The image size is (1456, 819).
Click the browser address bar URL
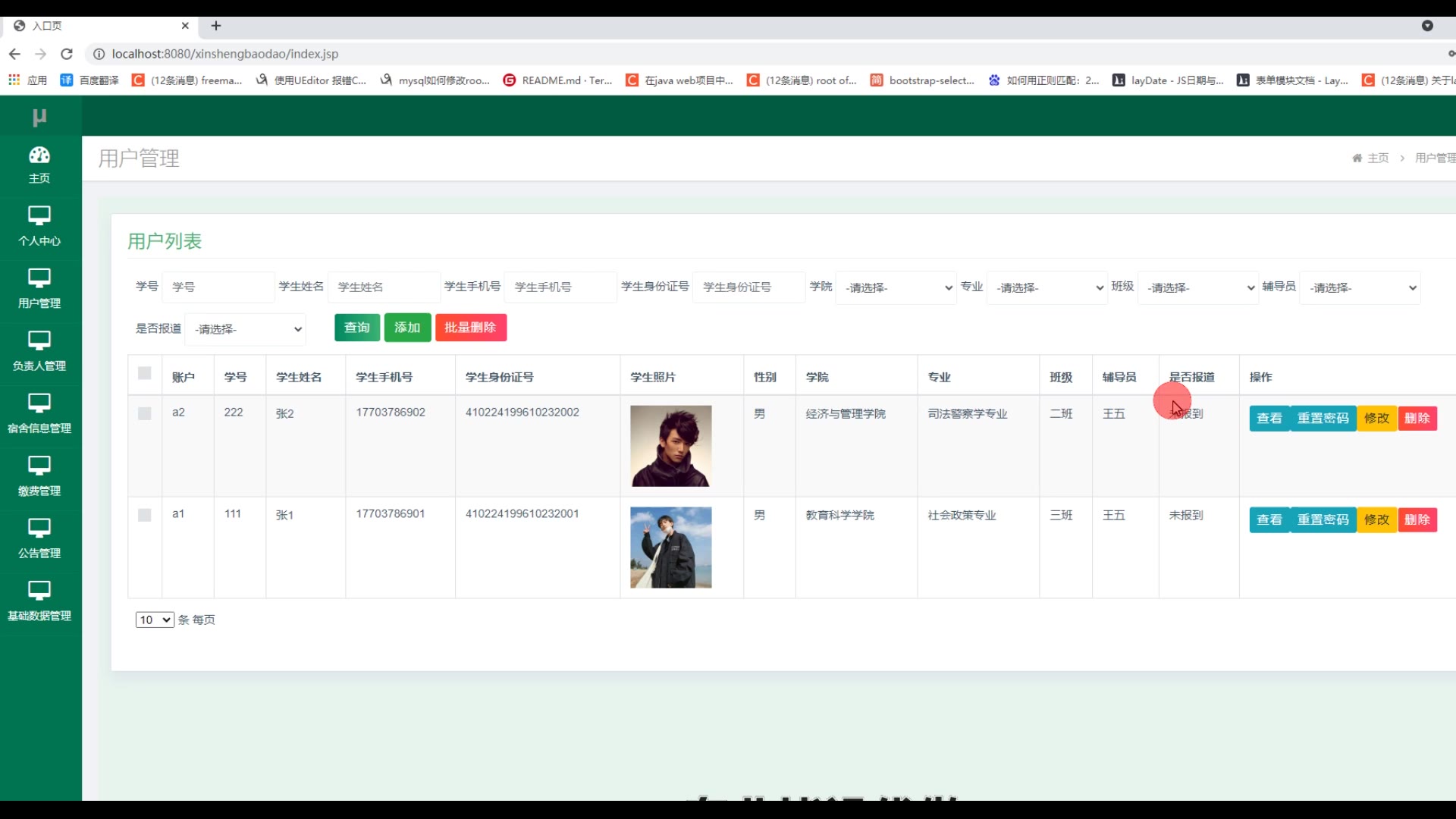(224, 54)
